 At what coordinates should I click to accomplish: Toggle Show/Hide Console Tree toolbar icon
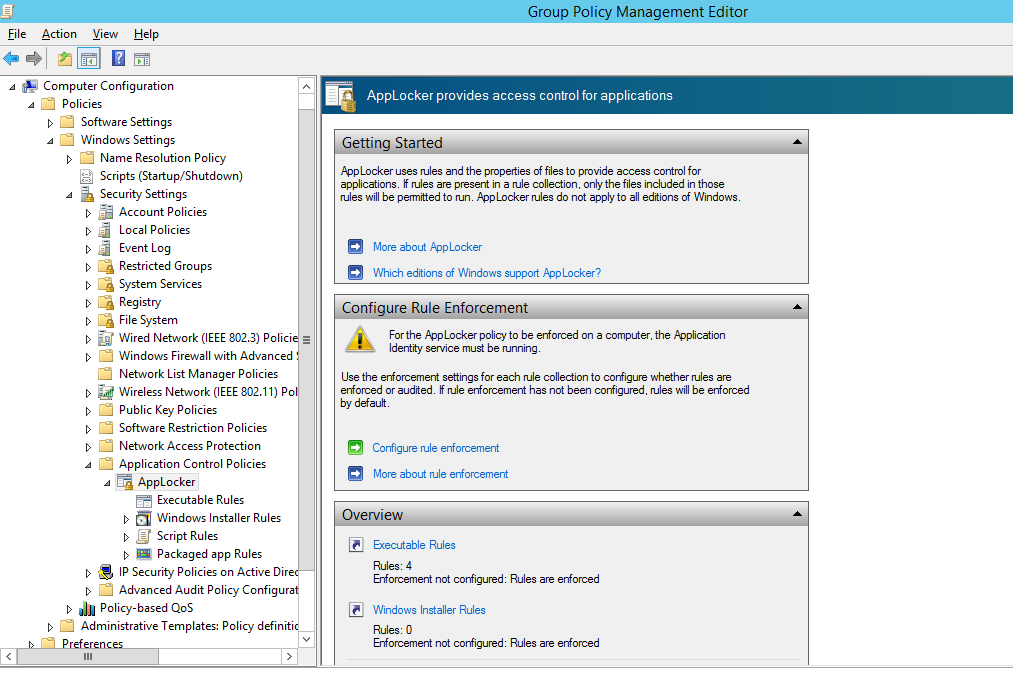click(89, 59)
